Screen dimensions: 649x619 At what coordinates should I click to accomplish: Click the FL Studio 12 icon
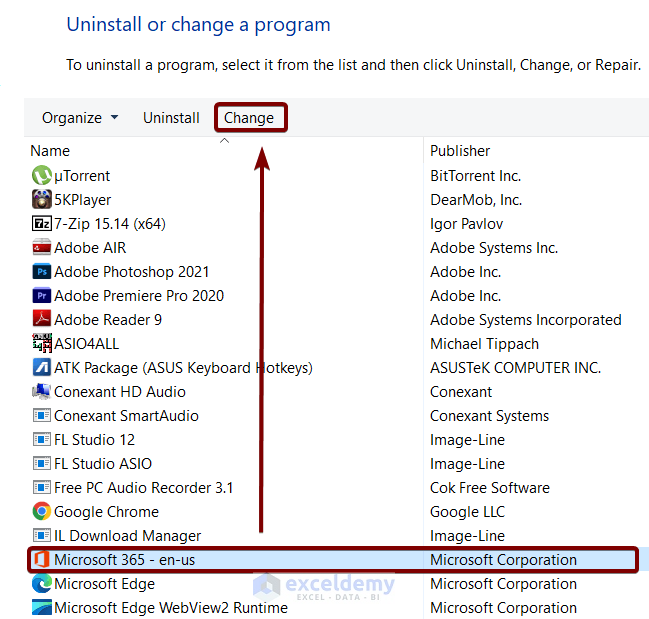point(42,439)
